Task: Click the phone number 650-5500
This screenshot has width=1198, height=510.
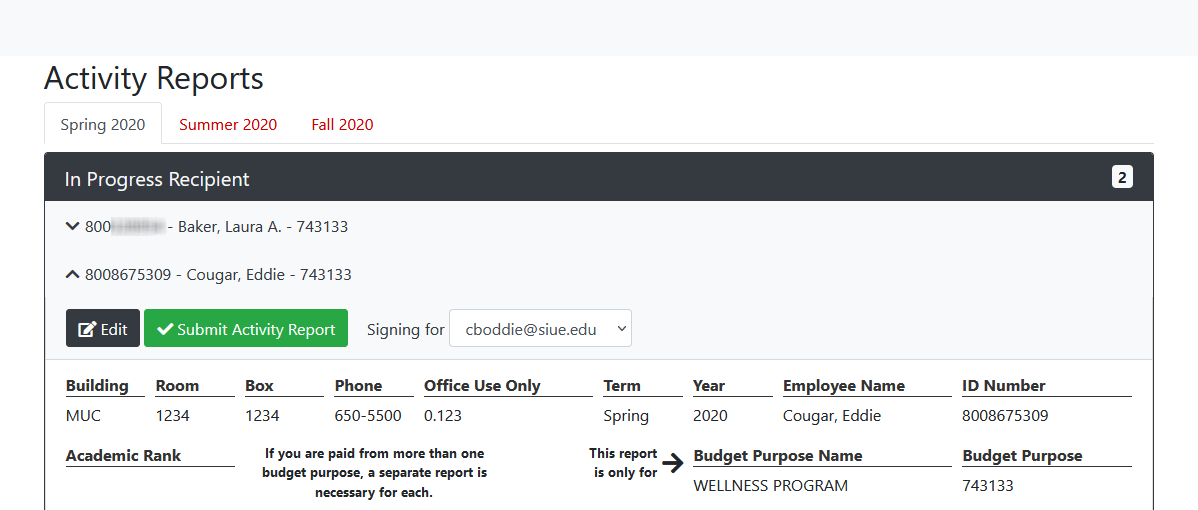Action: pyautogui.click(x=368, y=416)
